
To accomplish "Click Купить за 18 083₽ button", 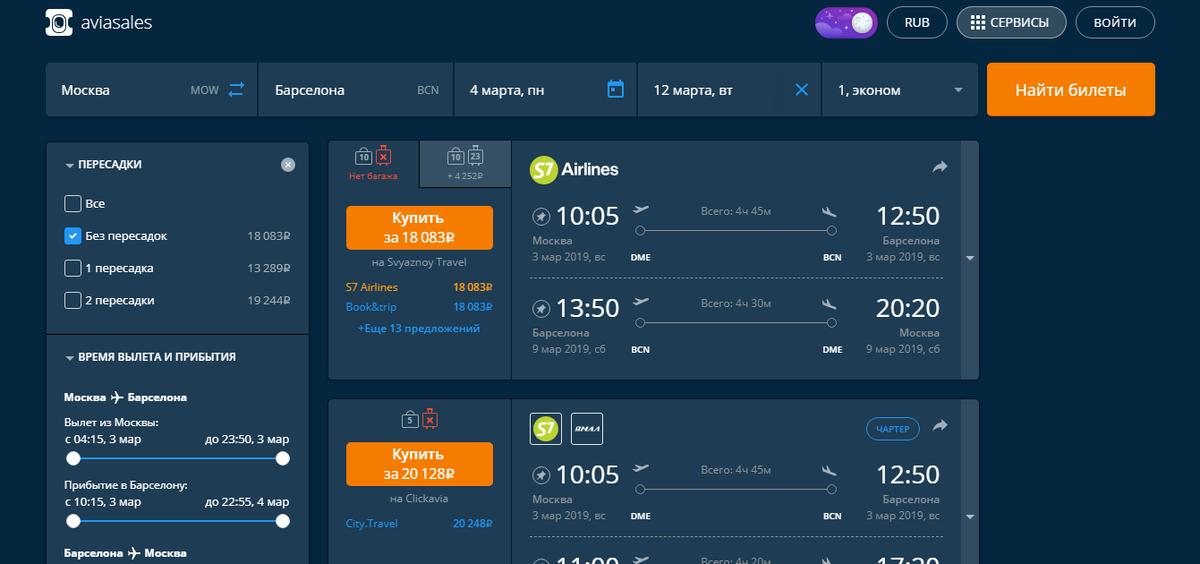I will [420, 227].
